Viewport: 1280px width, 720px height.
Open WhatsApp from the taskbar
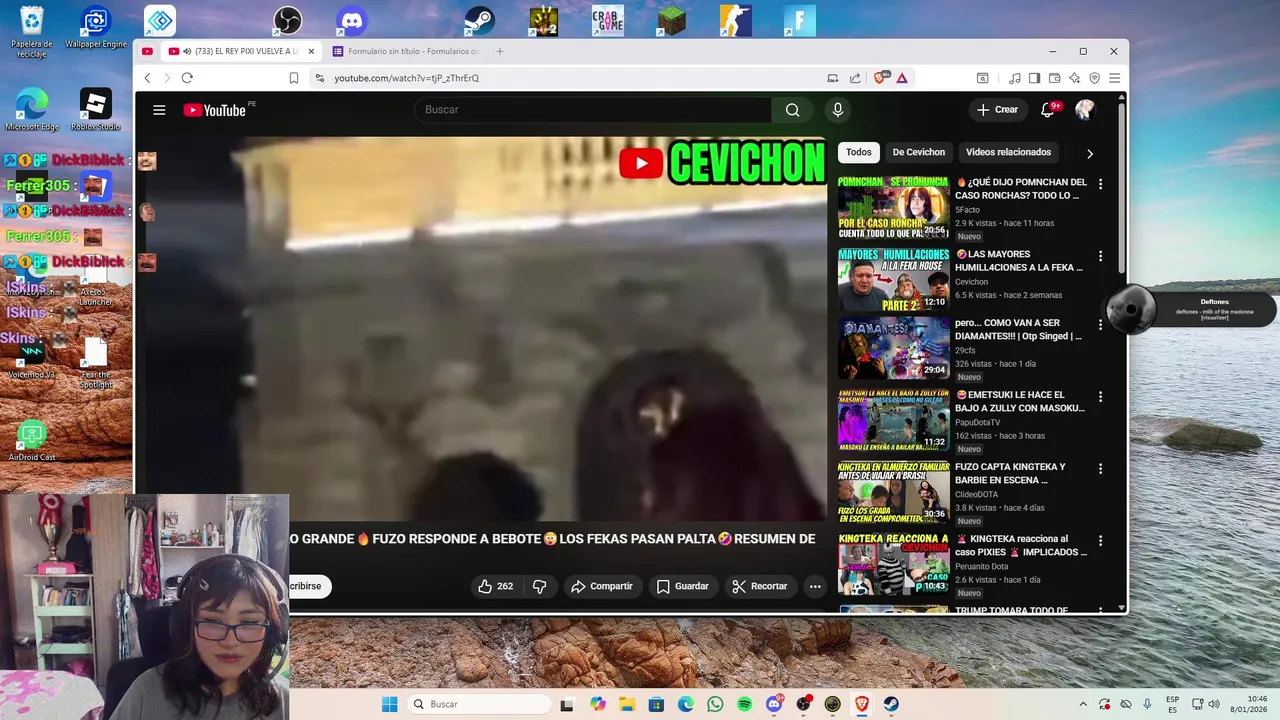click(x=715, y=704)
